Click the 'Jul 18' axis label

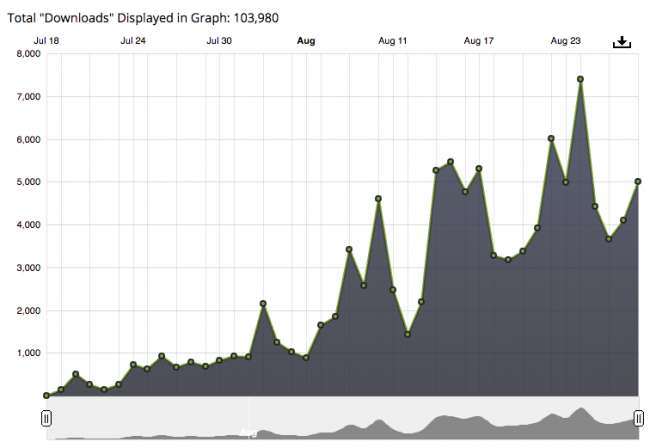click(x=46, y=41)
